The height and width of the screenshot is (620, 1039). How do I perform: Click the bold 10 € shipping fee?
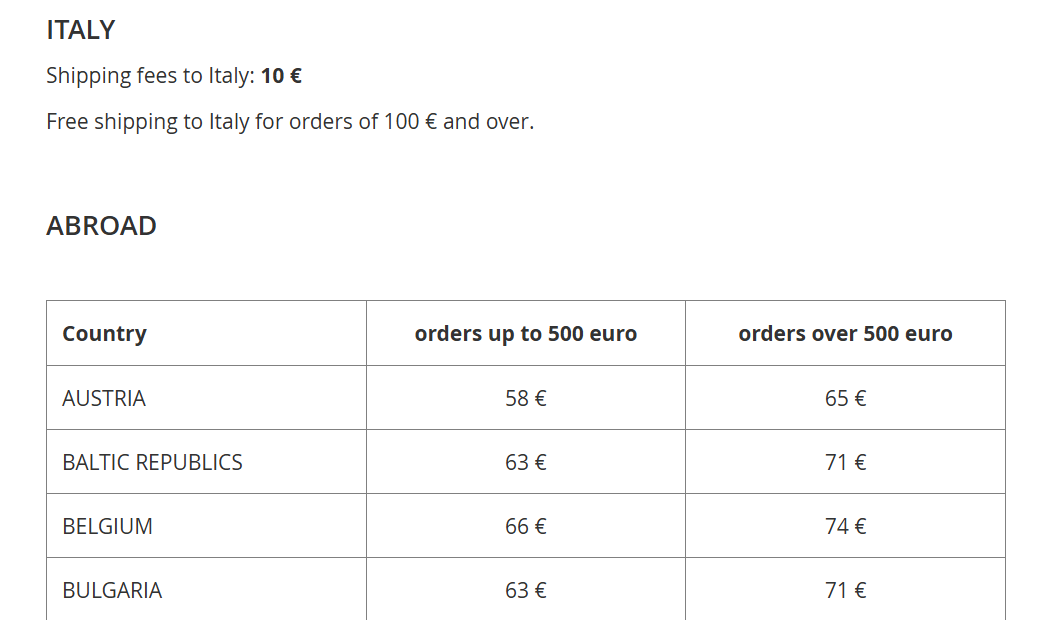(x=281, y=76)
